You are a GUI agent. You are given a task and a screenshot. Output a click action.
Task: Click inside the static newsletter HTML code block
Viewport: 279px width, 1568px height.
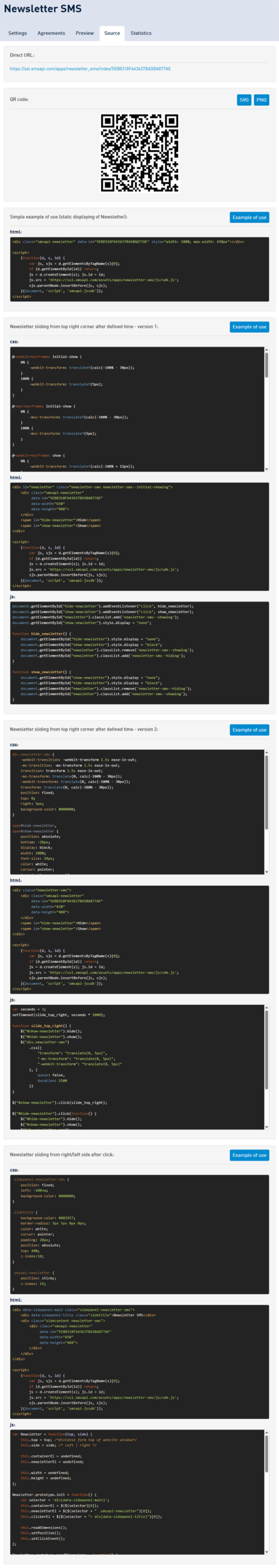point(139,269)
